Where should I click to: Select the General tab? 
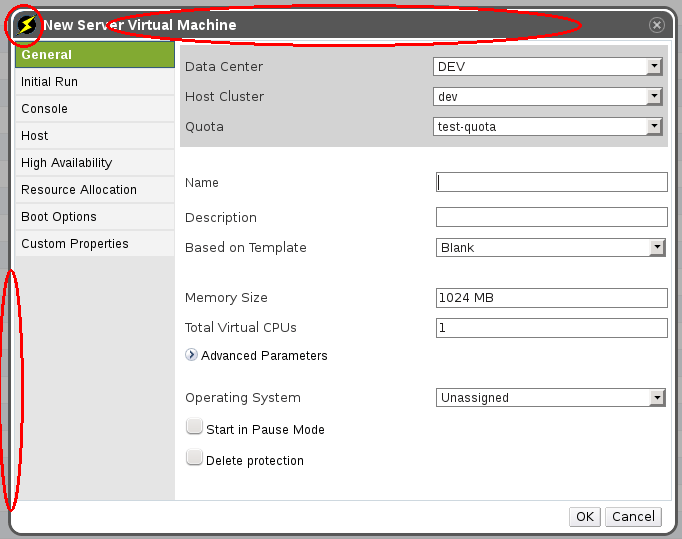coord(95,55)
